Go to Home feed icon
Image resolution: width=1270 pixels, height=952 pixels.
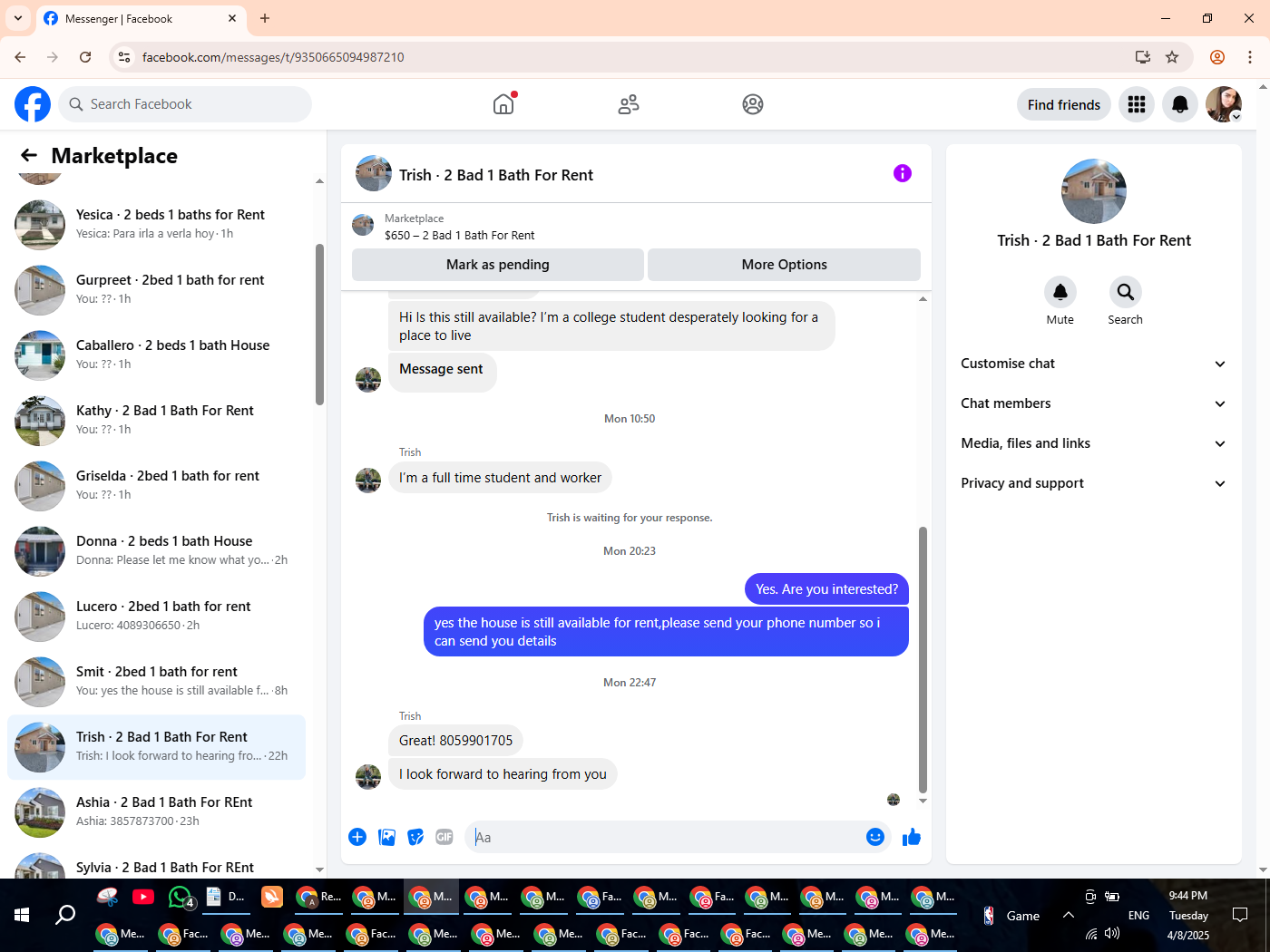coord(503,104)
